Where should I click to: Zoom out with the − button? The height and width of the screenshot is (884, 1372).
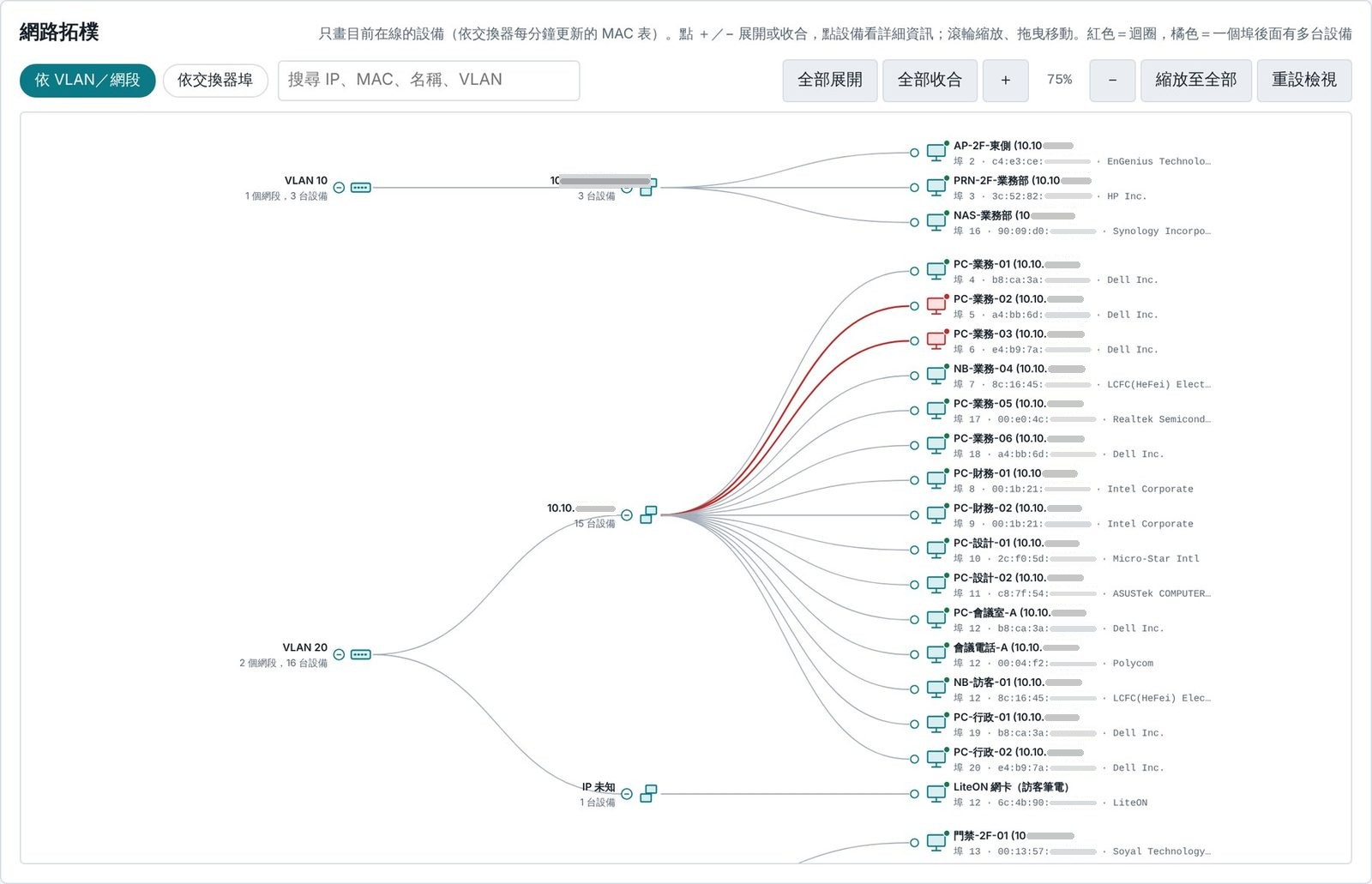[x=1112, y=81]
